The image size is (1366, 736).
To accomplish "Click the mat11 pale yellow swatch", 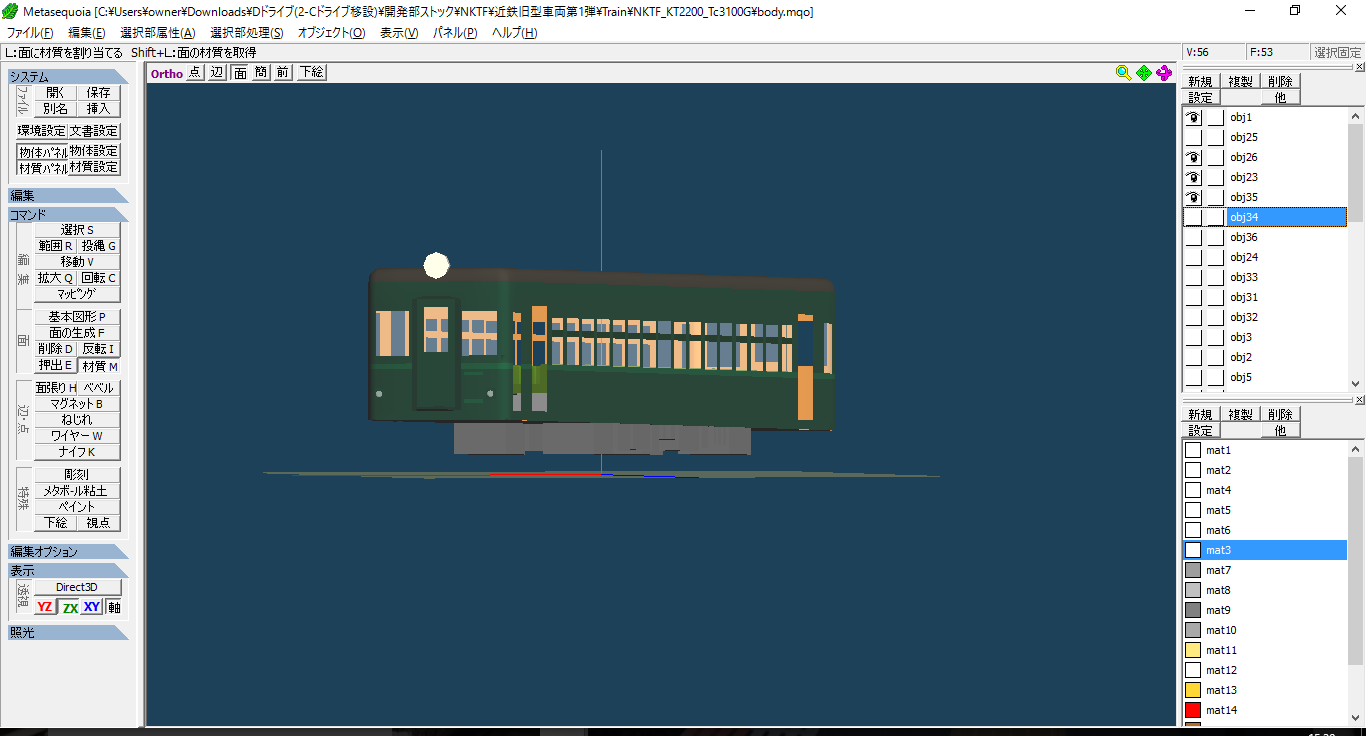I will coord(1193,650).
